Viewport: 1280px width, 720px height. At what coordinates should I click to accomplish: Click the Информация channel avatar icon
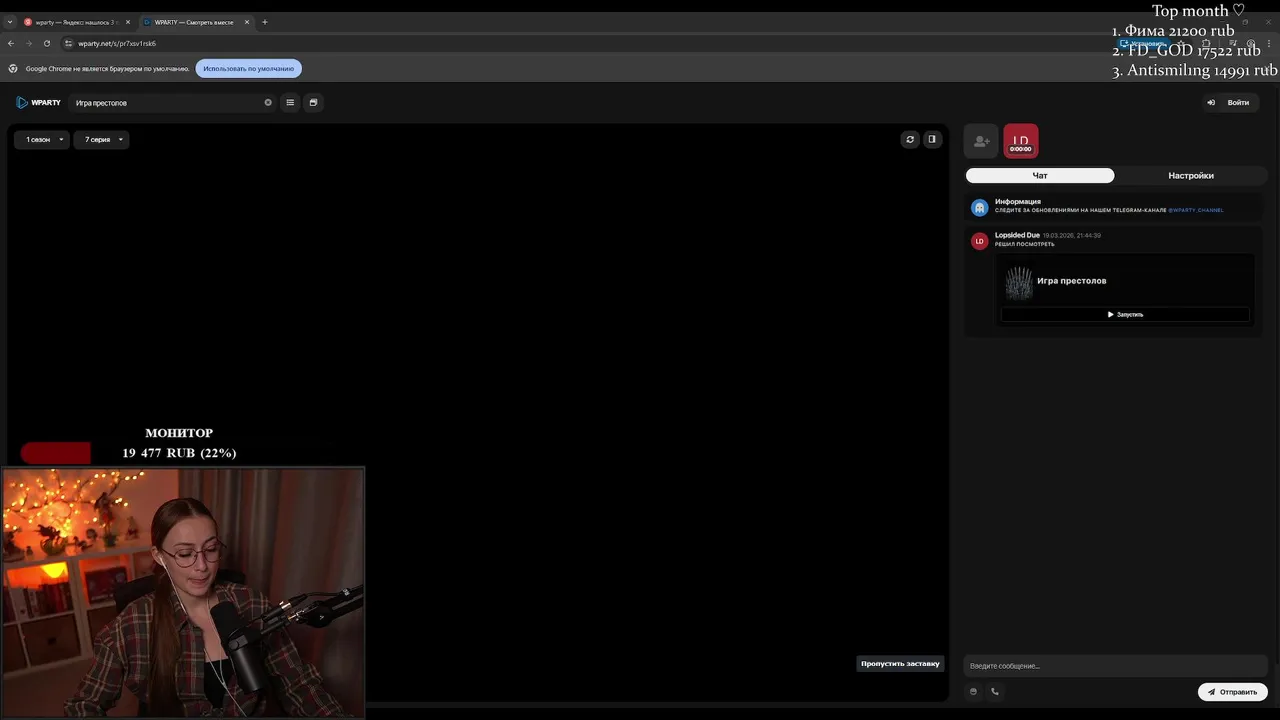coord(980,207)
